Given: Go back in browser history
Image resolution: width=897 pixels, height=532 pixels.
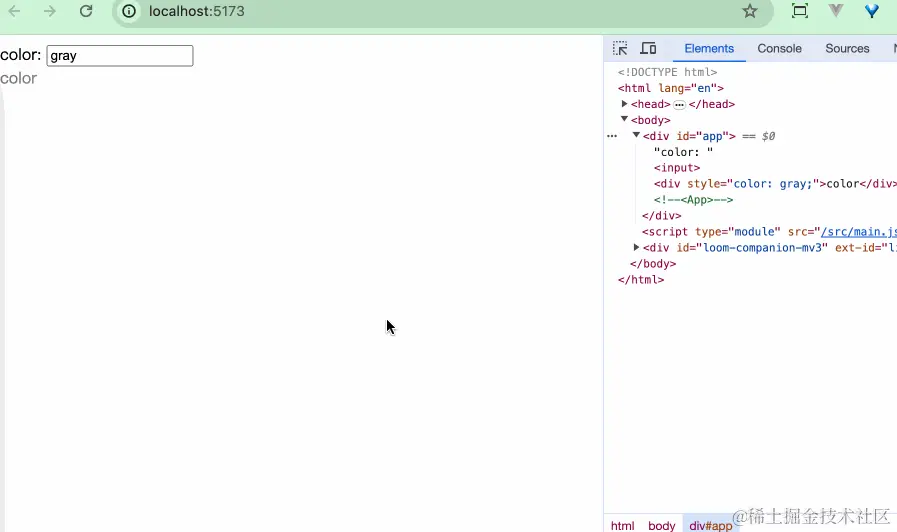Looking at the screenshot, I should point(14,11).
